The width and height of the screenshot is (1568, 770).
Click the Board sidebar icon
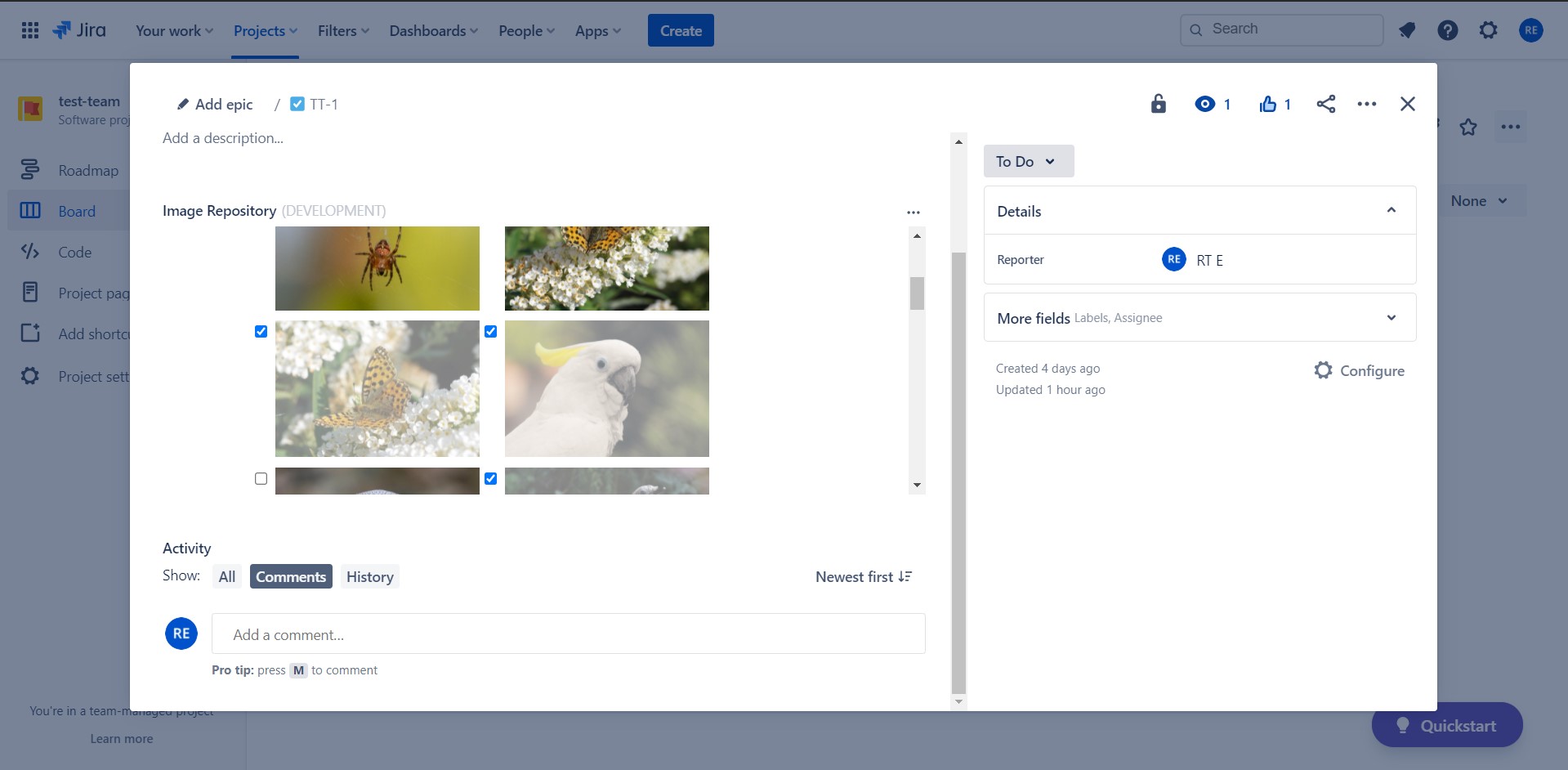pyautogui.click(x=30, y=211)
